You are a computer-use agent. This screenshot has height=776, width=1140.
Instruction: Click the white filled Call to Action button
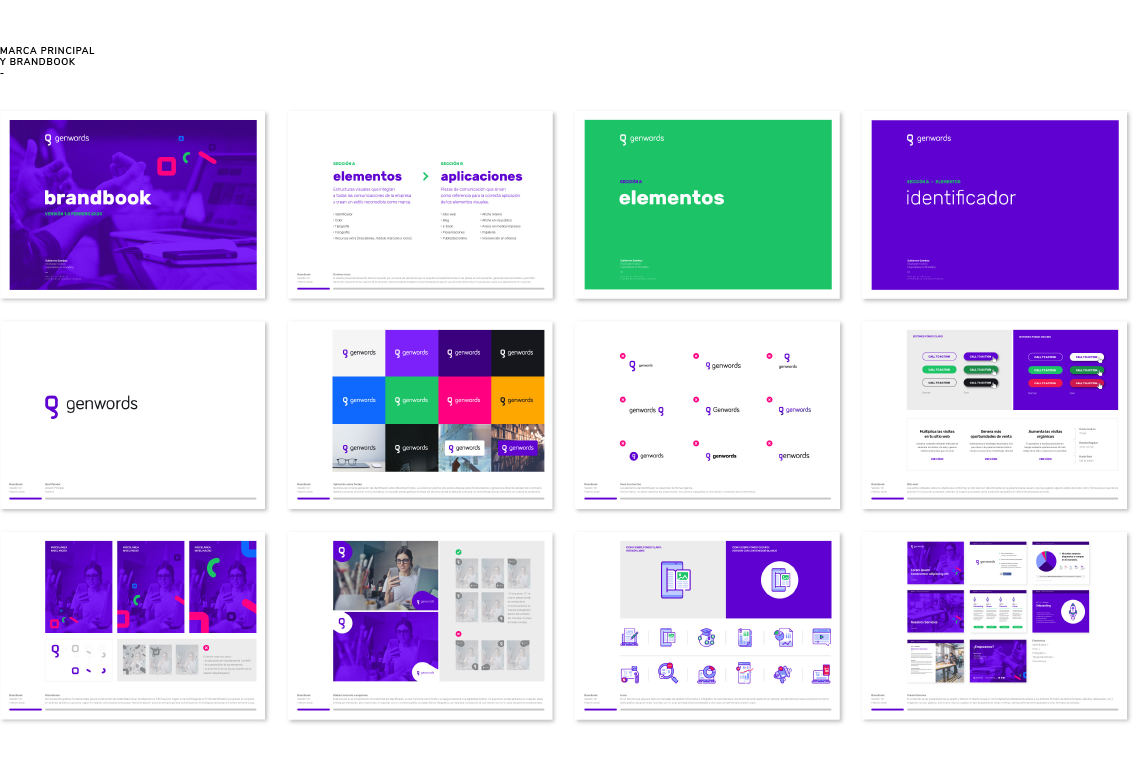pos(1085,357)
